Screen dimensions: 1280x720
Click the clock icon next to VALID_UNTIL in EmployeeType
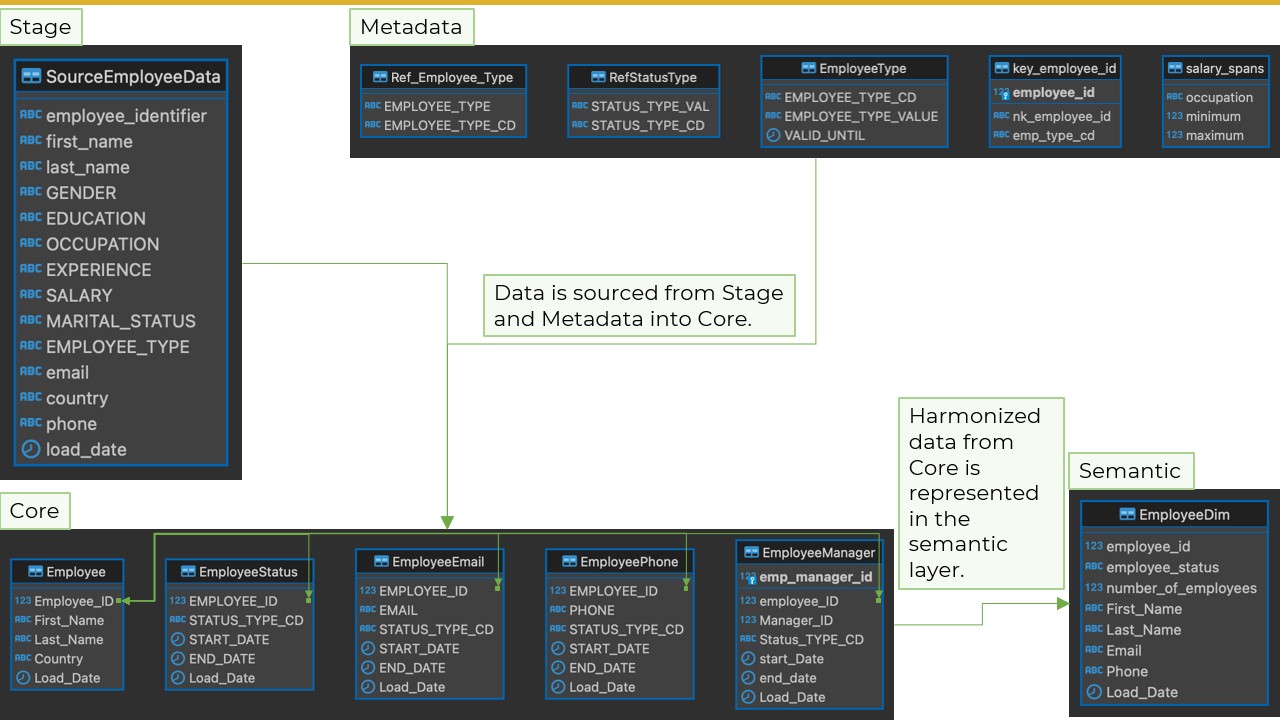pyautogui.click(x=771, y=135)
